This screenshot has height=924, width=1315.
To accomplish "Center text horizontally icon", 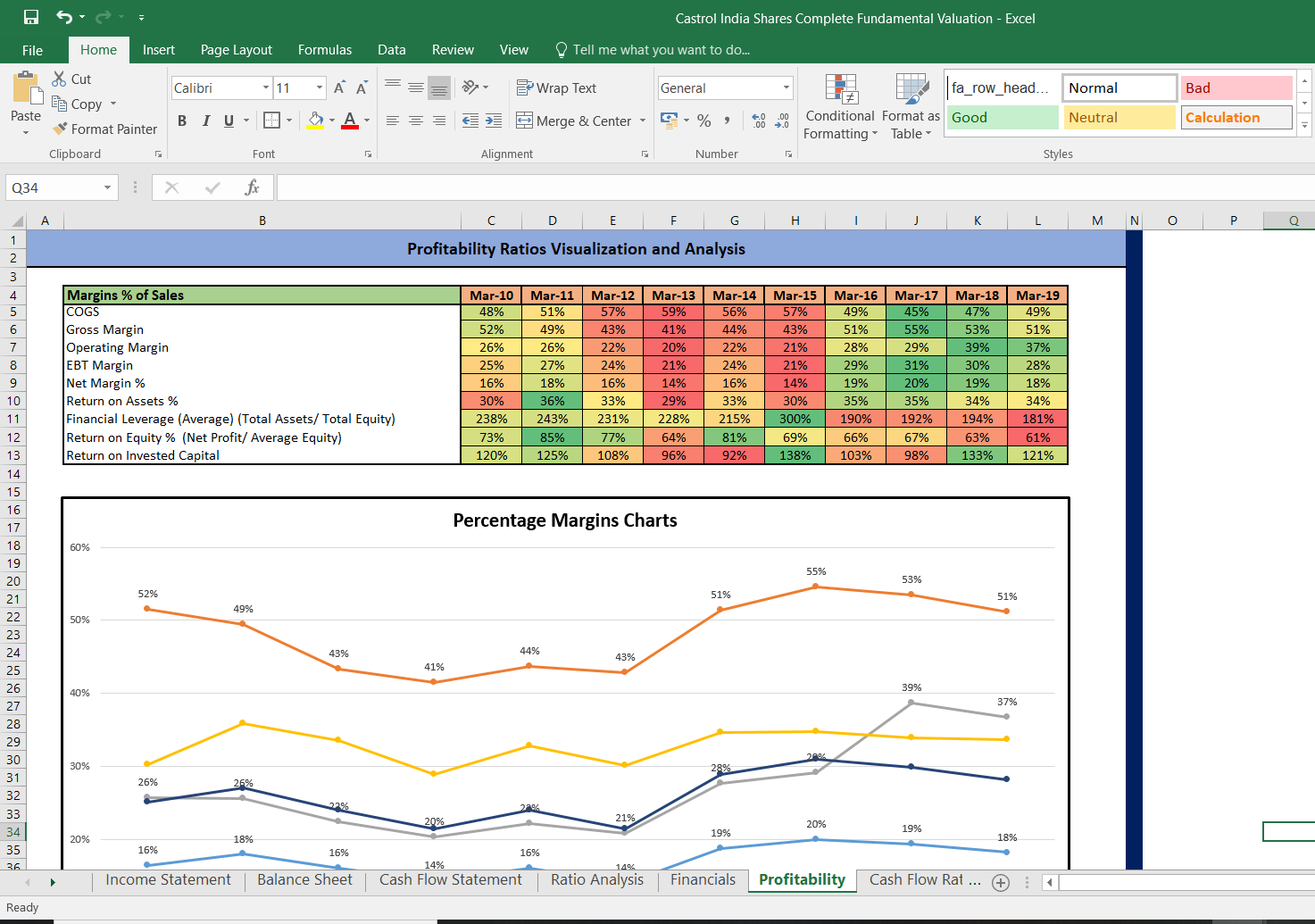I will point(416,121).
